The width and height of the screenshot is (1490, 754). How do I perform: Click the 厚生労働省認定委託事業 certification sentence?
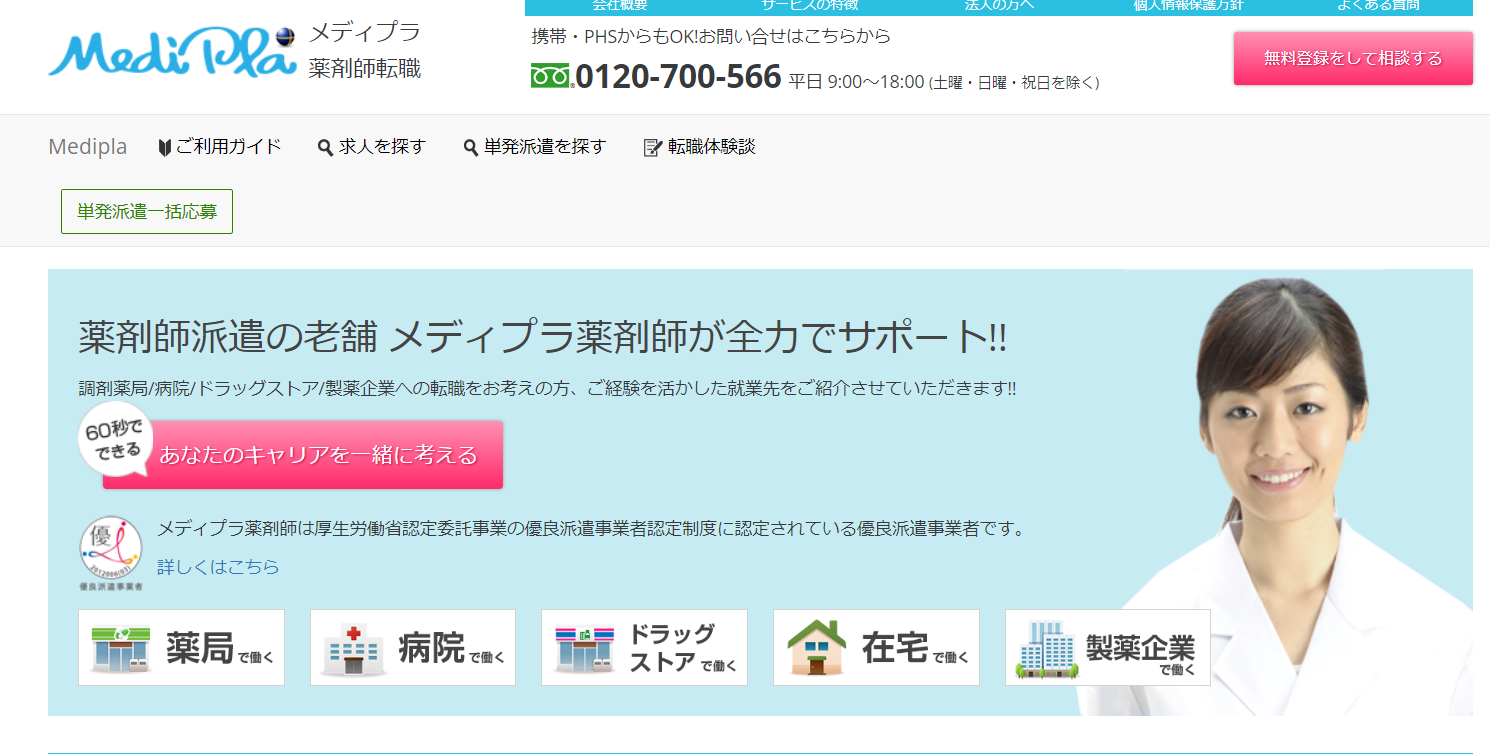point(592,528)
